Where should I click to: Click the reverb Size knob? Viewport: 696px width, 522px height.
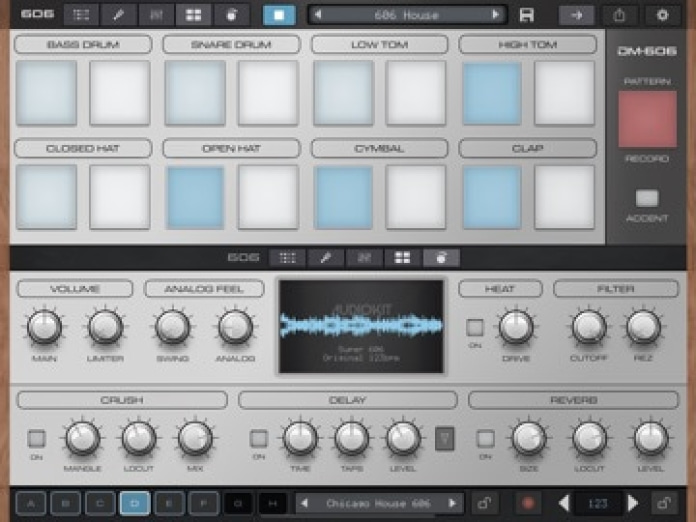pyautogui.click(x=529, y=438)
